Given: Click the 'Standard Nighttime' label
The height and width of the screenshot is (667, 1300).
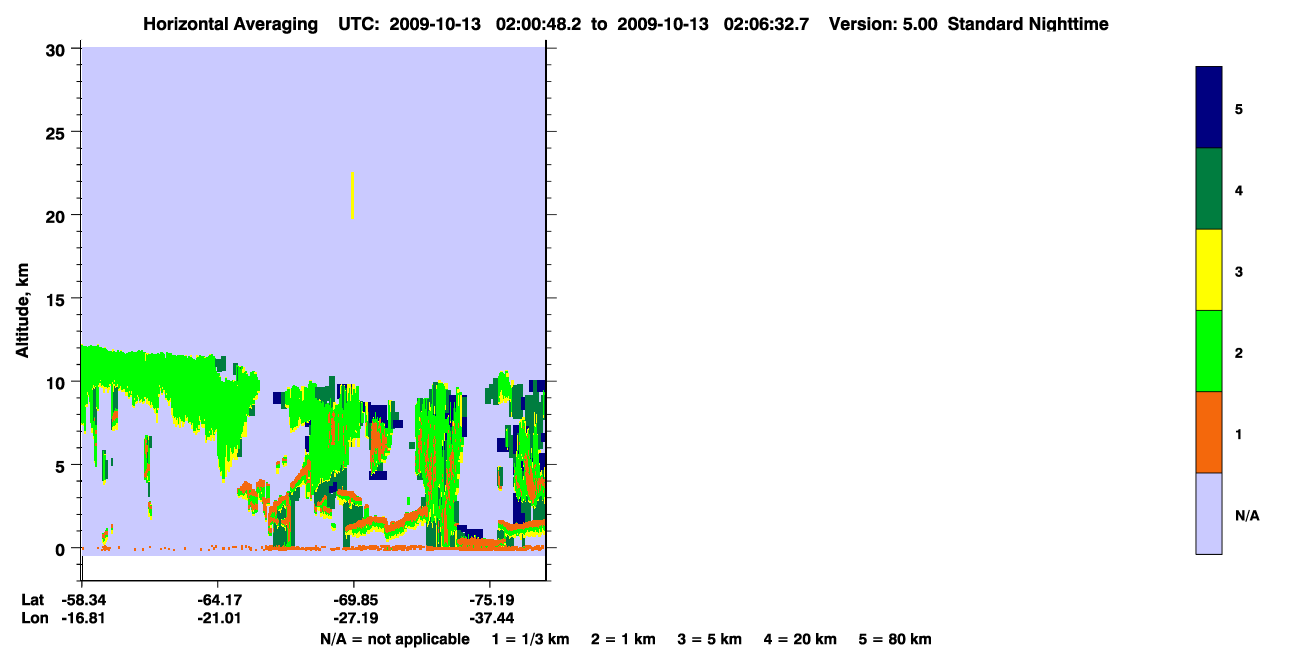Looking at the screenshot, I should click(1028, 24).
